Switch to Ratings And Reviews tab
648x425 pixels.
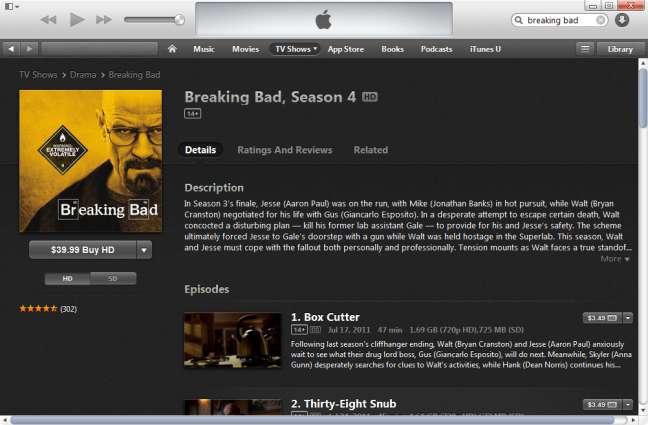[x=285, y=150]
